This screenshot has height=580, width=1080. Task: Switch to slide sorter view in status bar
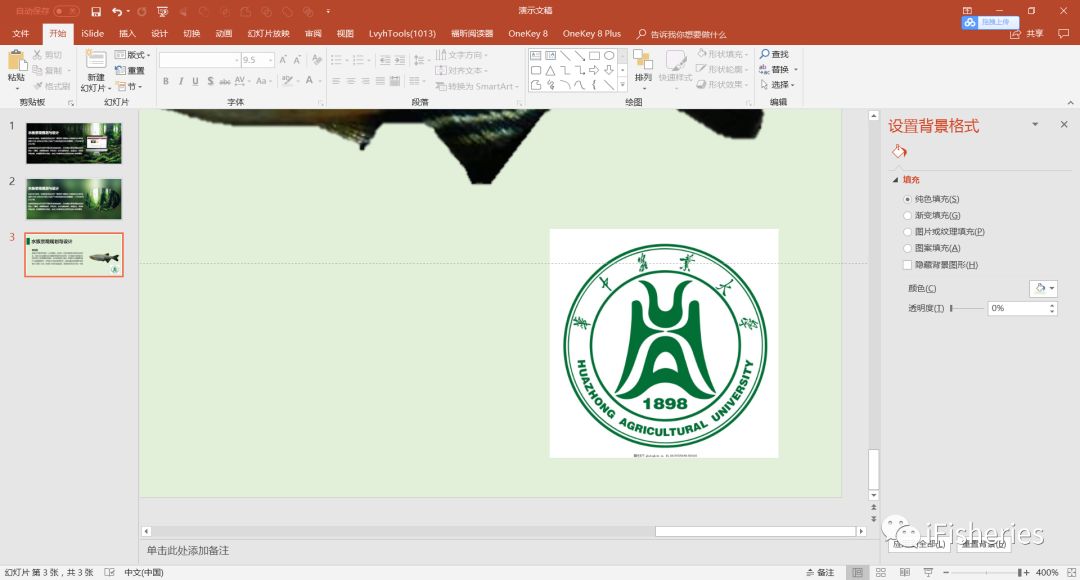[x=882, y=572]
